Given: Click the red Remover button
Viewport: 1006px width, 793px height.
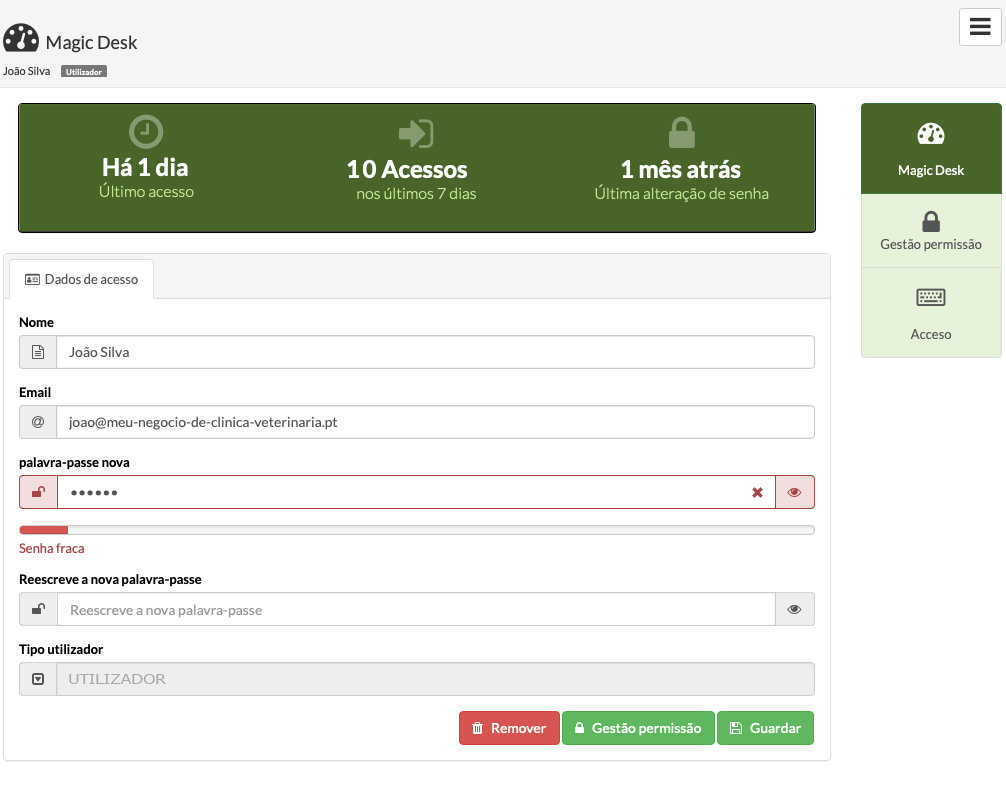Looking at the screenshot, I should (509, 728).
